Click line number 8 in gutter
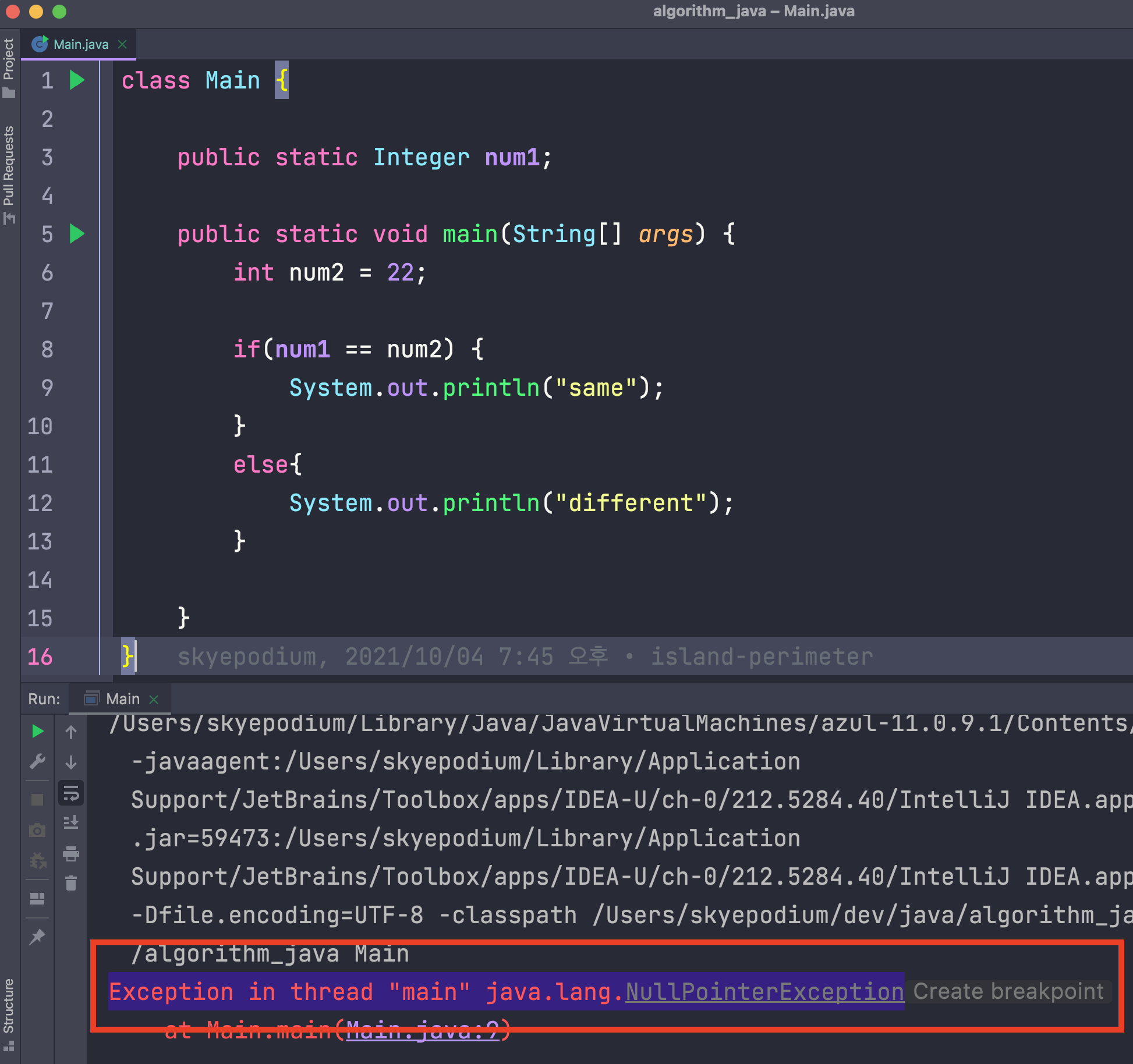1133x1064 pixels. [x=47, y=349]
